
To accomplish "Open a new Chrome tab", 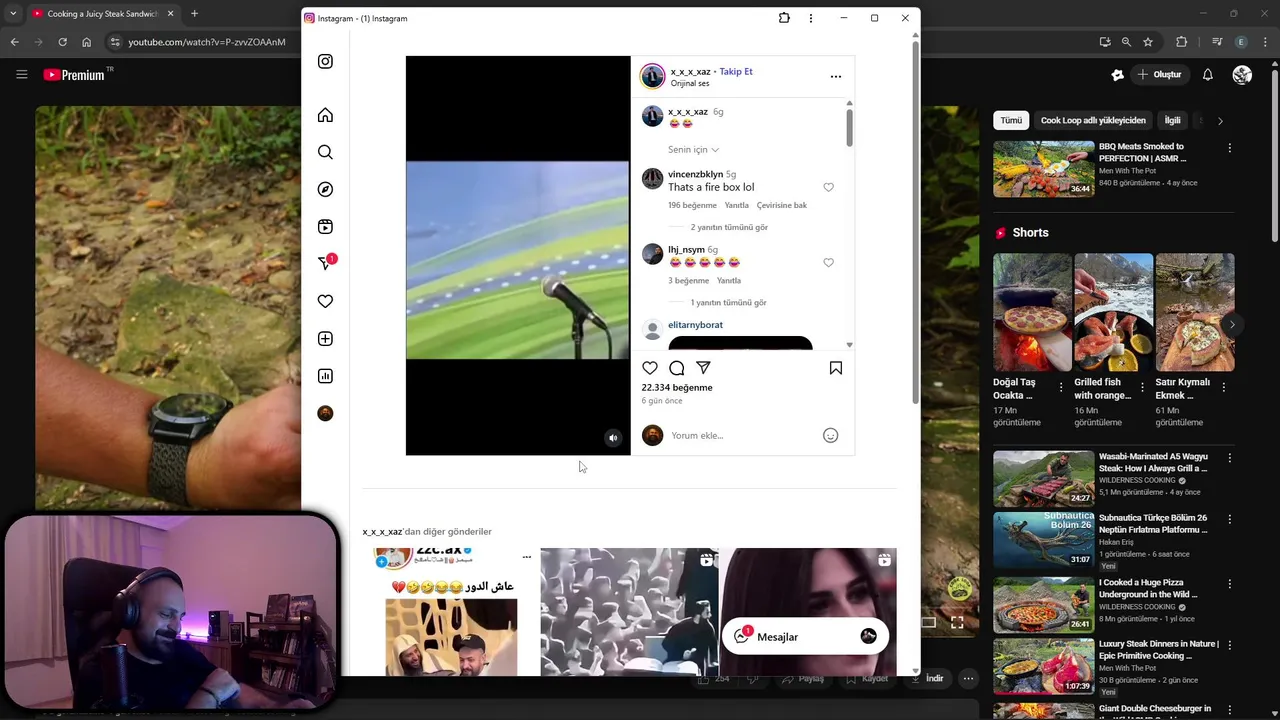I will pyautogui.click(x=194, y=14).
